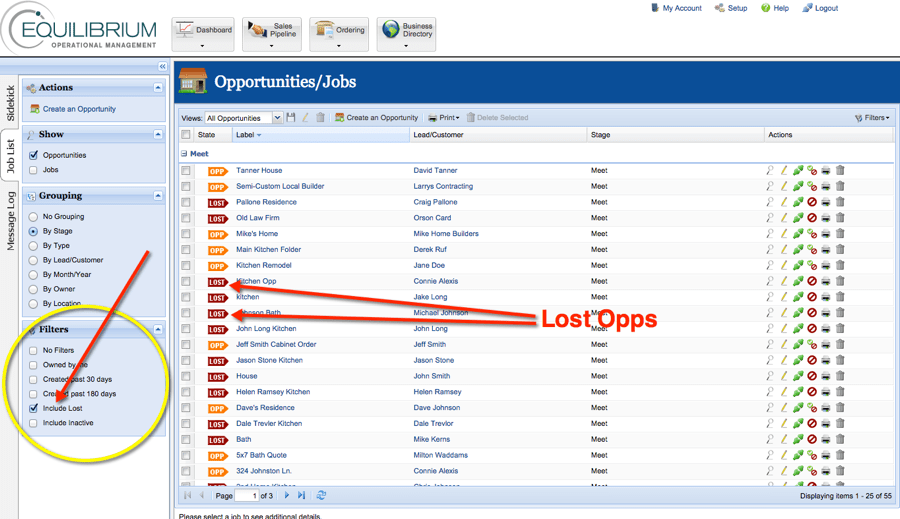Select all rows with header checkbox
This screenshot has height=519, width=900.
pos(186,134)
